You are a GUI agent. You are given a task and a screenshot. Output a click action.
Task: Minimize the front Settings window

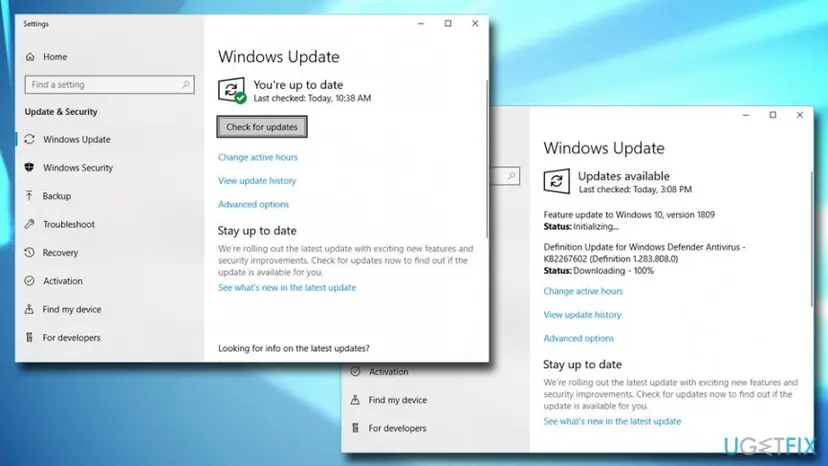click(421, 23)
